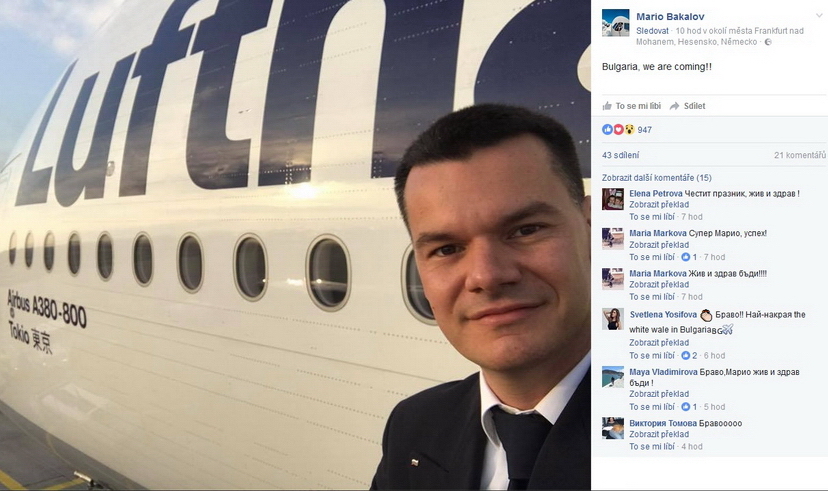Open Elena Petrova's avatar
The height and width of the screenshot is (491, 828).
[x=613, y=200]
